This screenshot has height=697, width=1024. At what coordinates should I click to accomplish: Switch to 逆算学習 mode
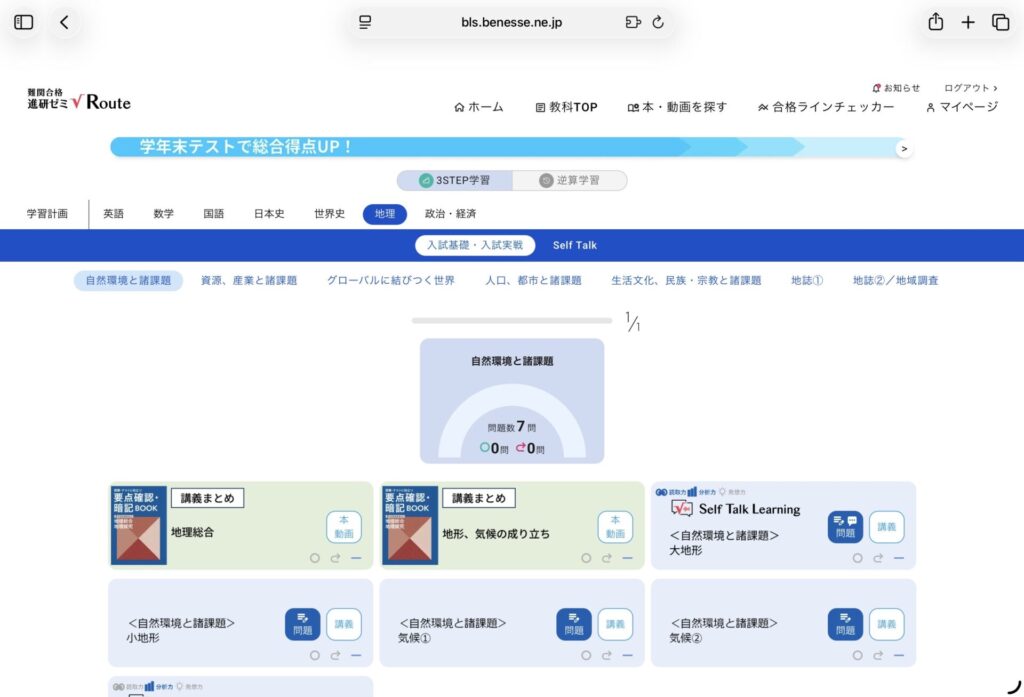[x=569, y=181]
